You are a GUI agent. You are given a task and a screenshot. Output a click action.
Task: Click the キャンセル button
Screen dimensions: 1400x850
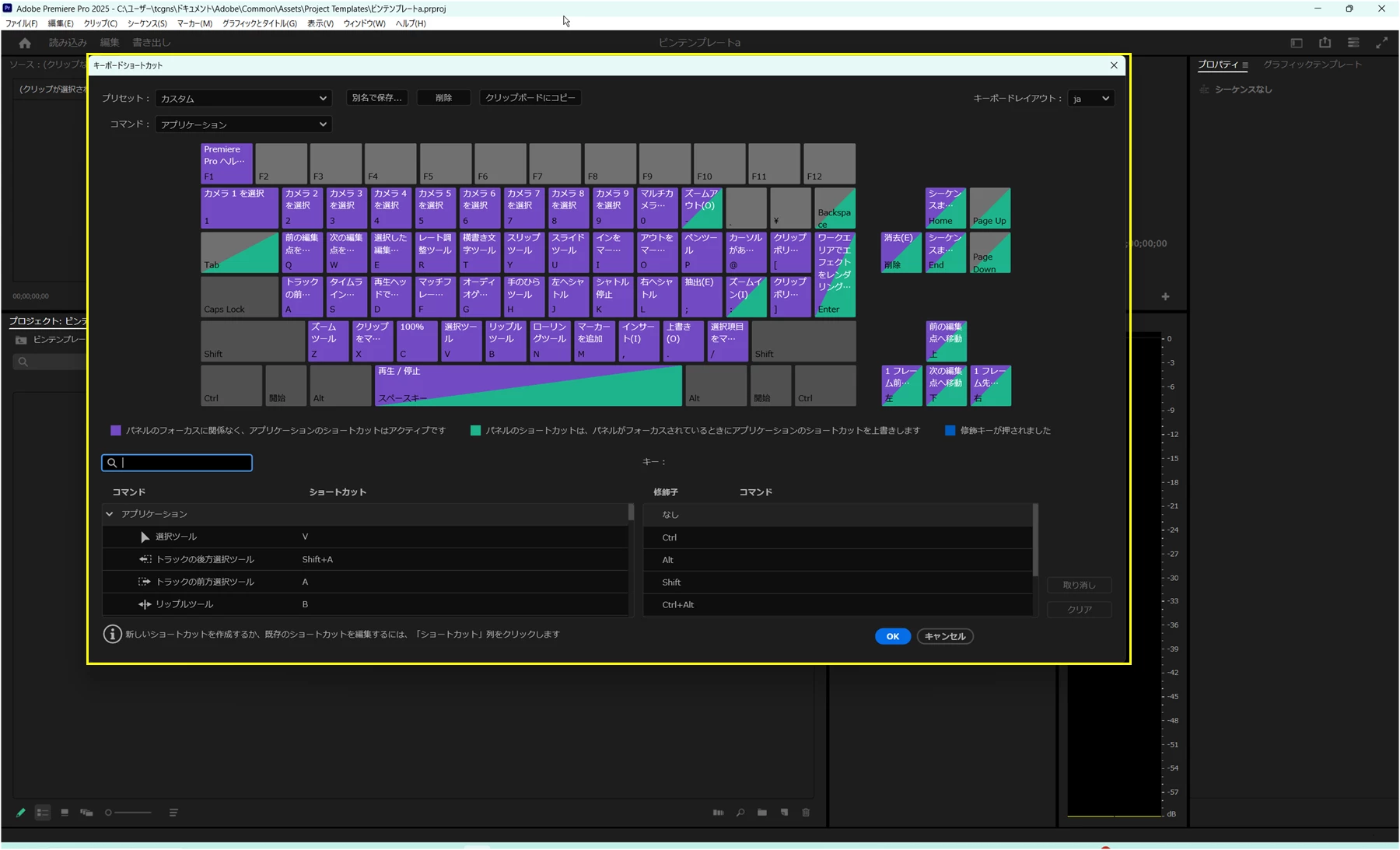point(945,636)
